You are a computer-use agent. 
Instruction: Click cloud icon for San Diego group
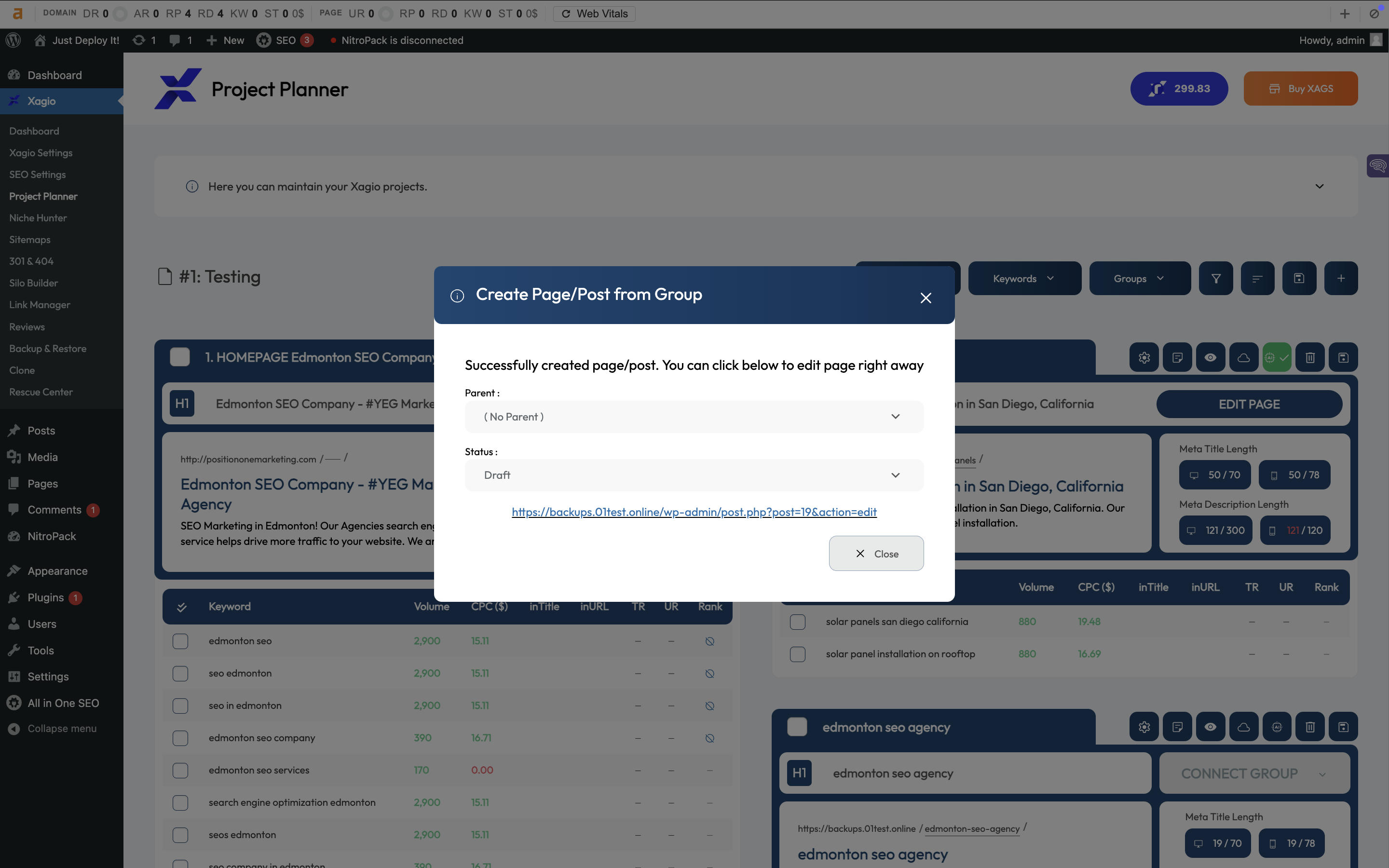coord(1244,358)
